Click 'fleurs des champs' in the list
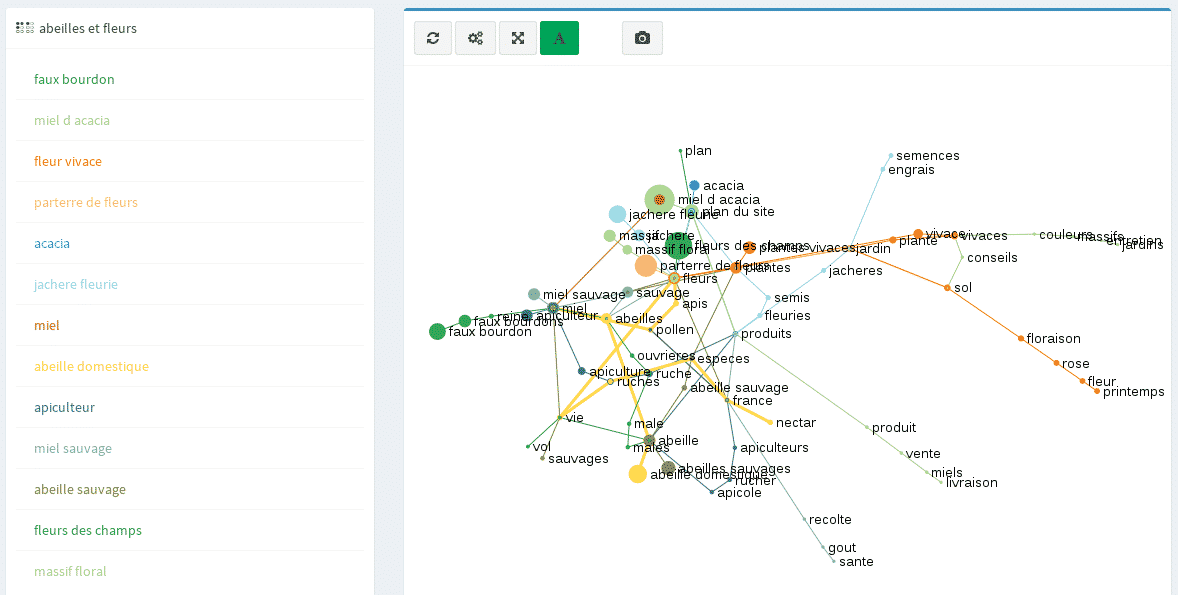 (x=88, y=530)
